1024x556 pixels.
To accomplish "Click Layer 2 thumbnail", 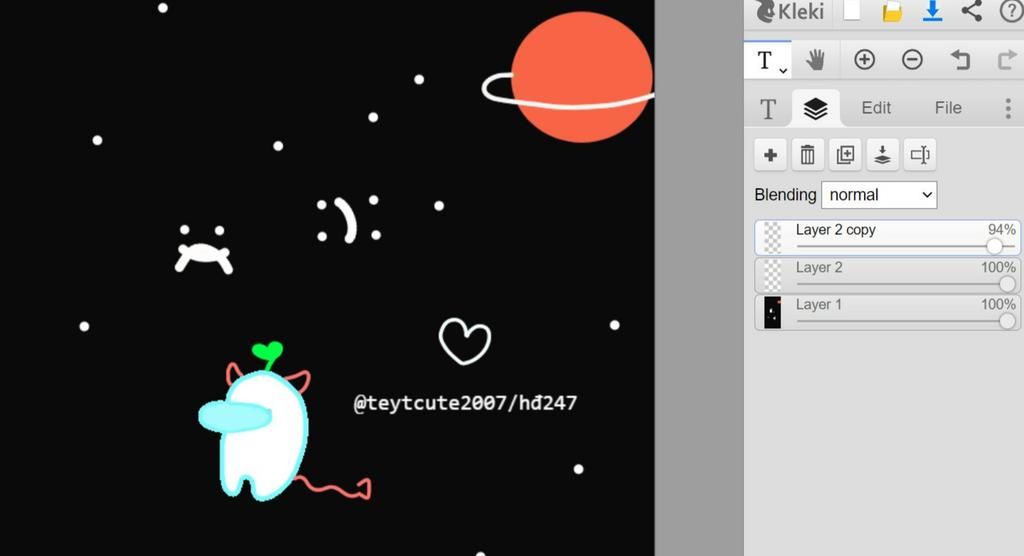I will 773,275.
